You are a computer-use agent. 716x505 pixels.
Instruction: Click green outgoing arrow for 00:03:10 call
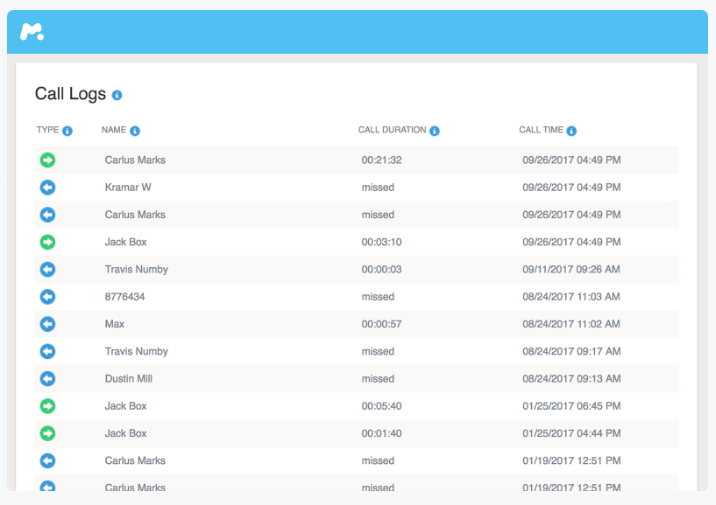point(47,242)
